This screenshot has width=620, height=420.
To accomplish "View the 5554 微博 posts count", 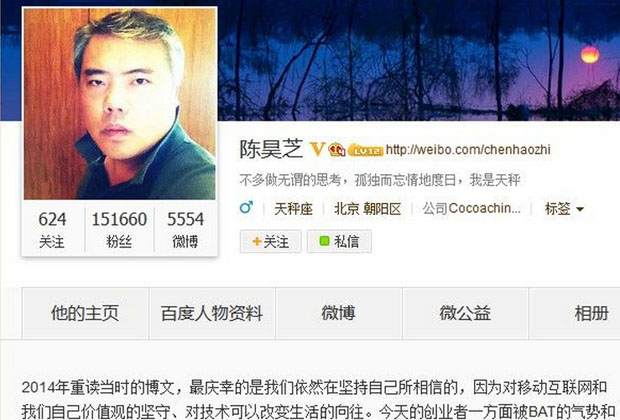I will pos(185,229).
